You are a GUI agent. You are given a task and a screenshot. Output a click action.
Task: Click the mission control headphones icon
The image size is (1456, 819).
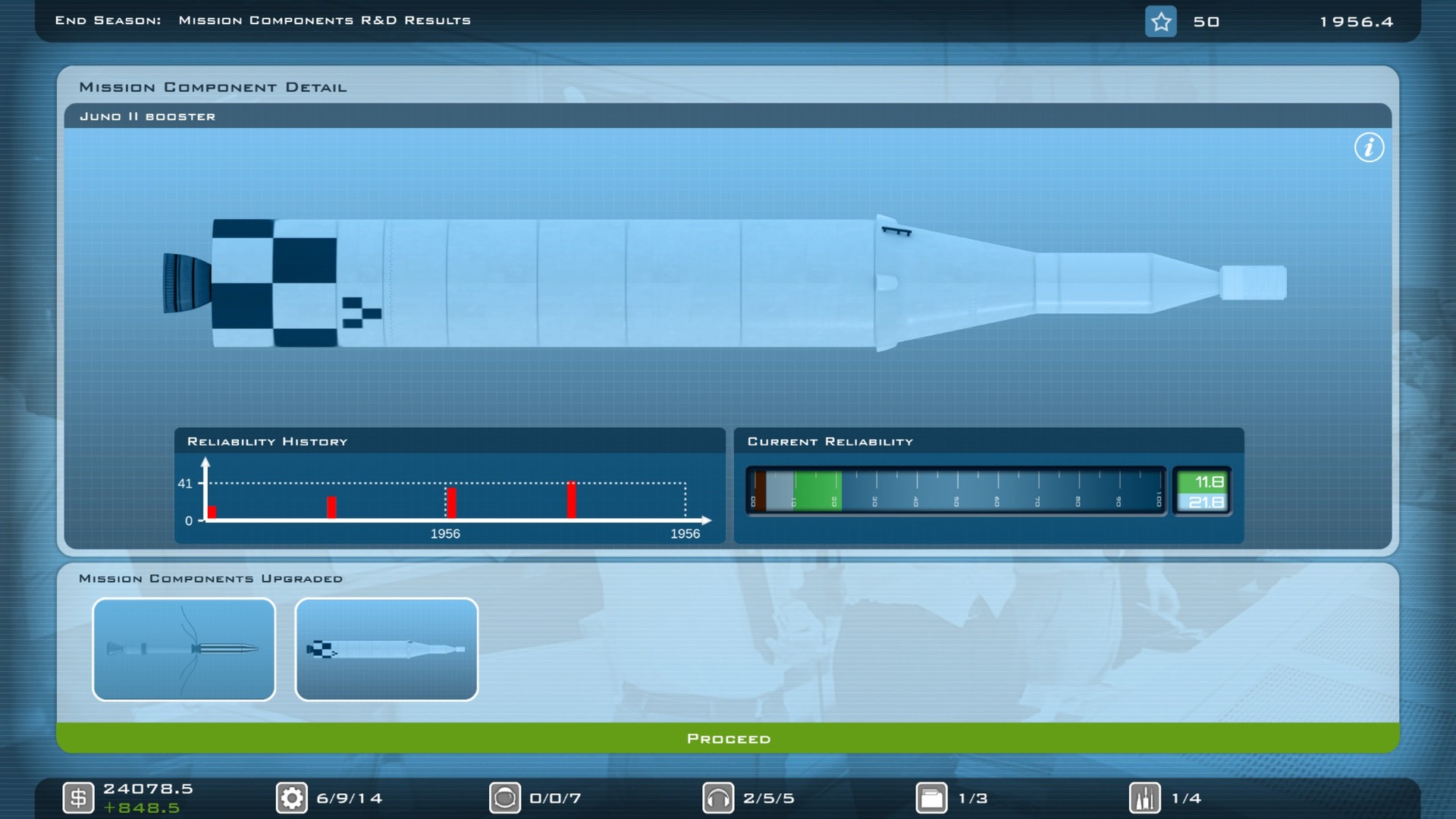[x=718, y=797]
